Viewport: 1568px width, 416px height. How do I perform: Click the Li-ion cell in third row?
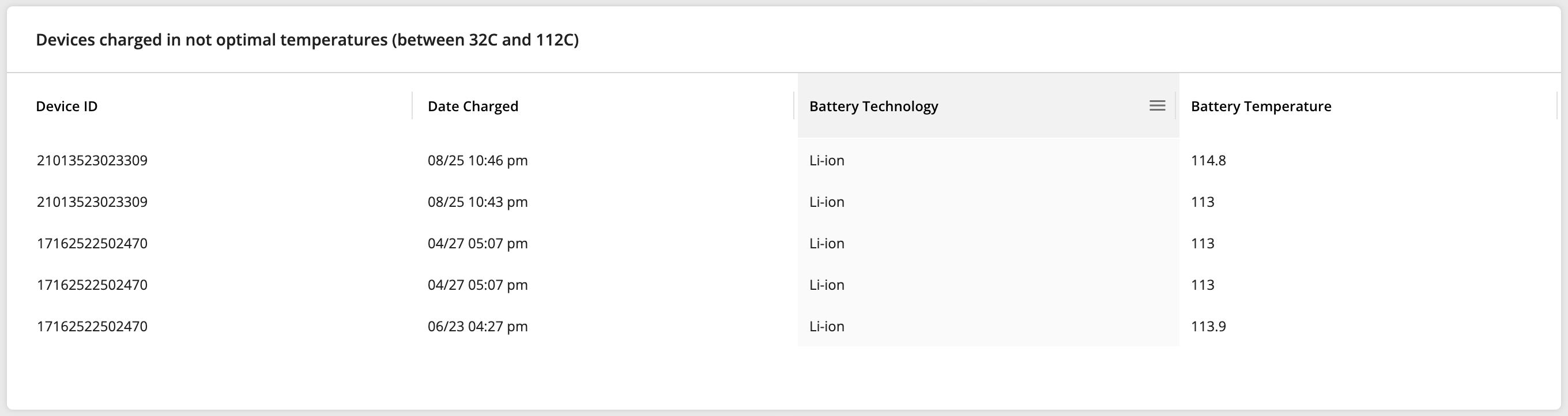coord(827,243)
